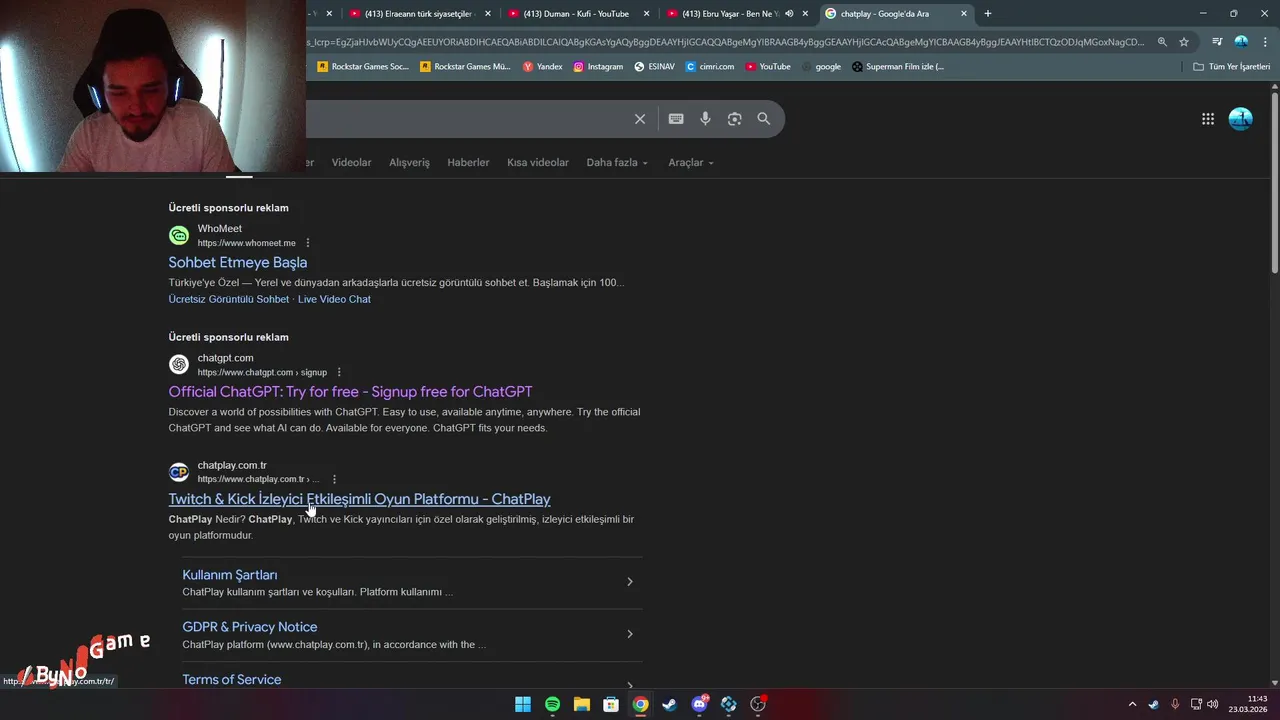
Task: Click the volume speaker tray icon
Action: (x=1212, y=704)
